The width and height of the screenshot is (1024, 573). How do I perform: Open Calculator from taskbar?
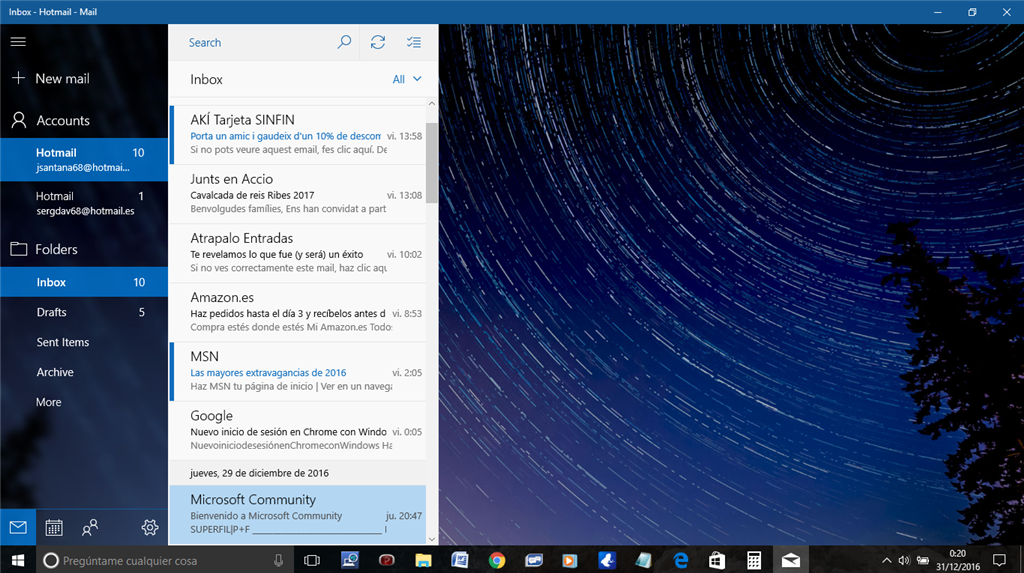click(754, 560)
